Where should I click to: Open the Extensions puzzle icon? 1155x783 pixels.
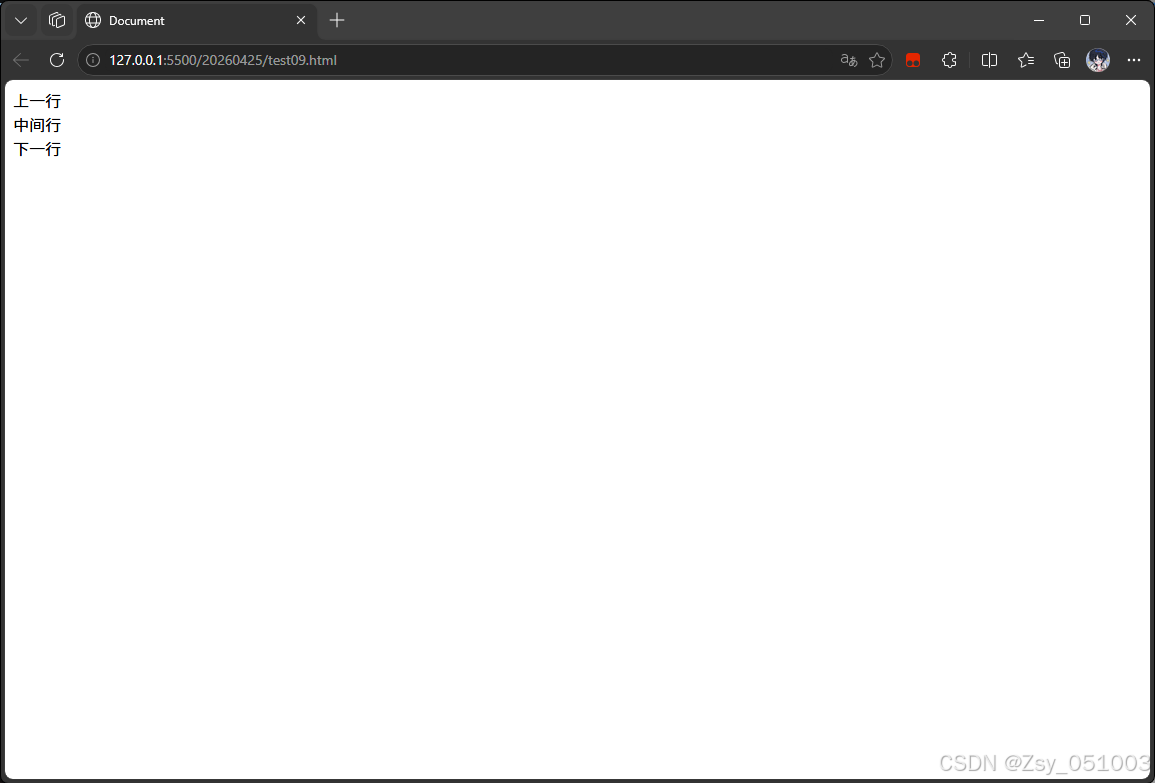(949, 60)
